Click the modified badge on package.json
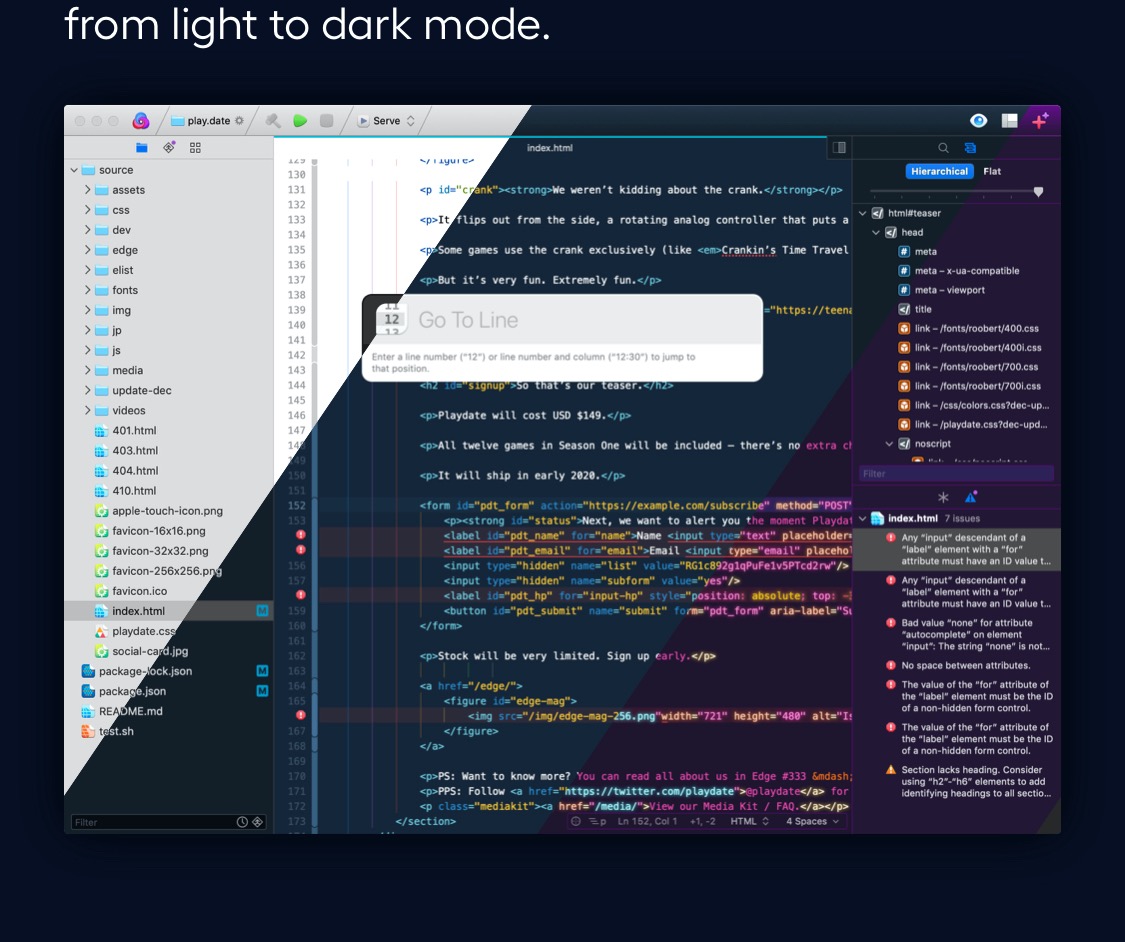1125x942 pixels. [263, 692]
